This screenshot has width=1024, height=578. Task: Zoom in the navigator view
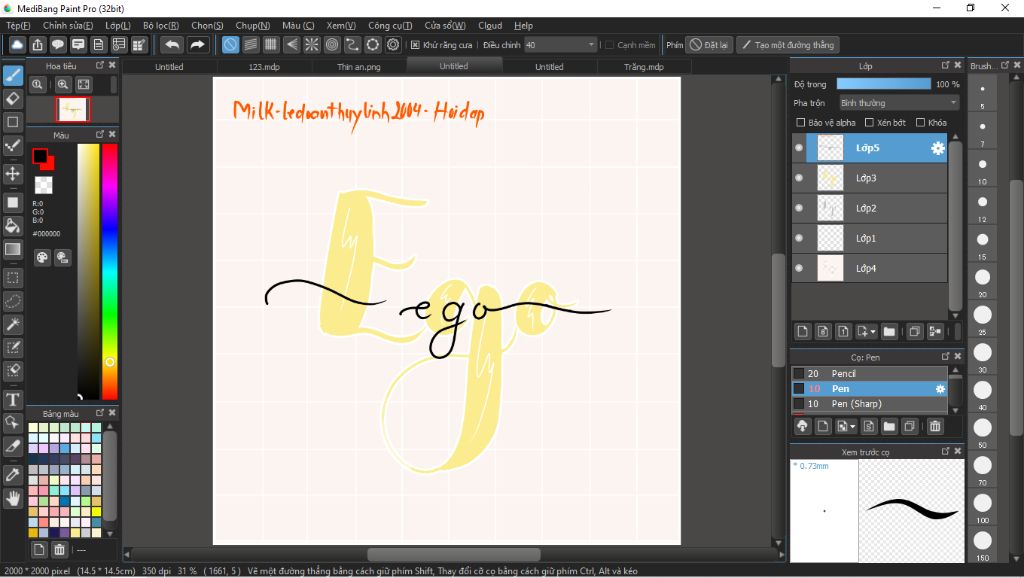click(x=63, y=84)
